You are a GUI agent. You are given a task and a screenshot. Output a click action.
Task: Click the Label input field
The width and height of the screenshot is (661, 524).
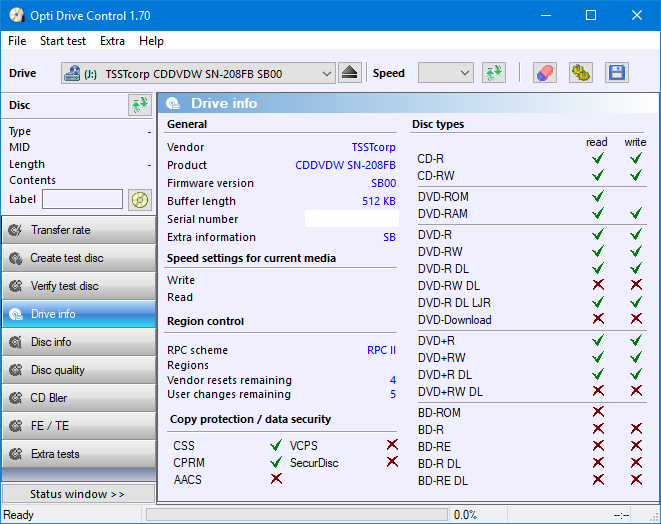pos(82,199)
